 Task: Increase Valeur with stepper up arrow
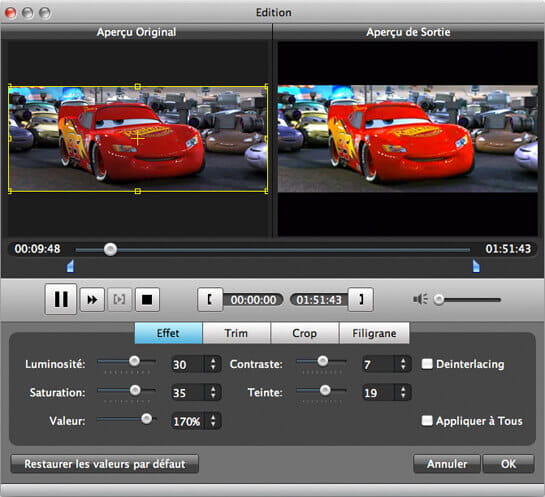(213, 417)
